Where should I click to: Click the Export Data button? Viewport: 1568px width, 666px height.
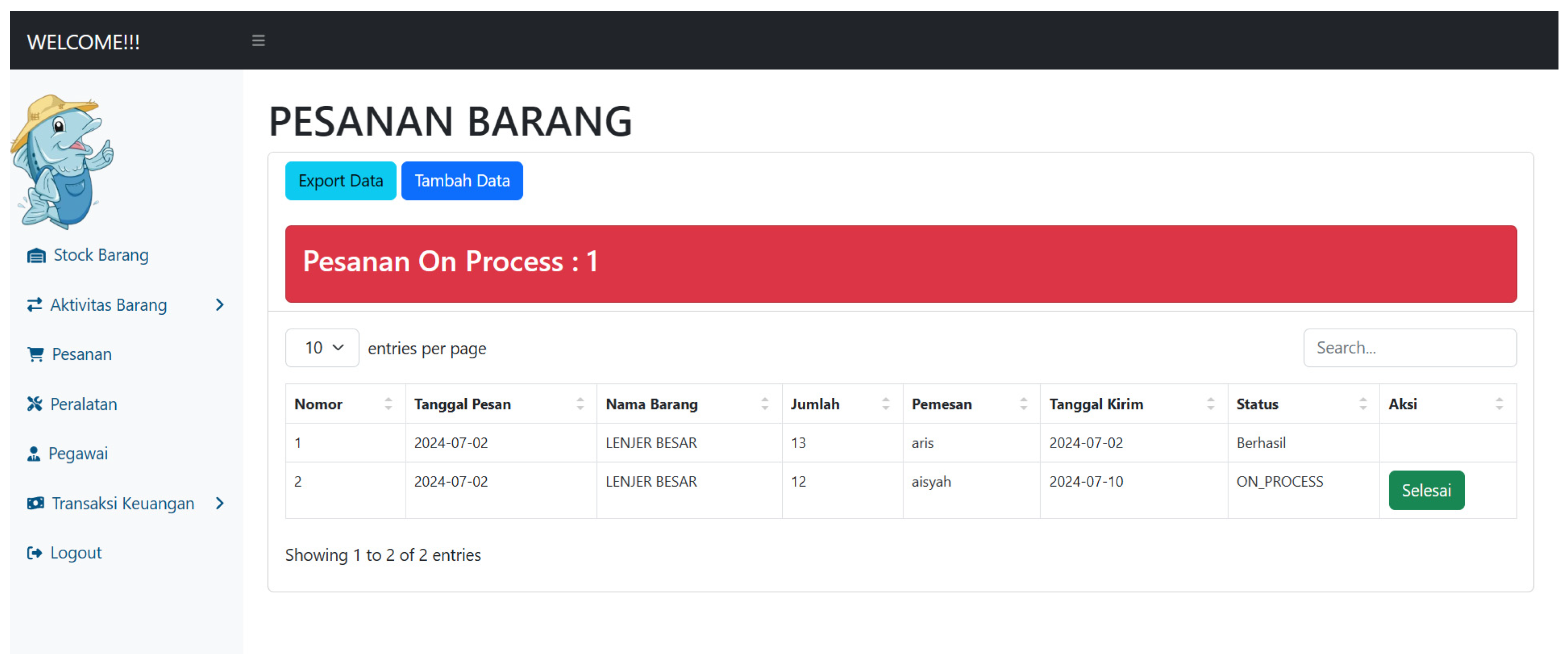(x=340, y=181)
